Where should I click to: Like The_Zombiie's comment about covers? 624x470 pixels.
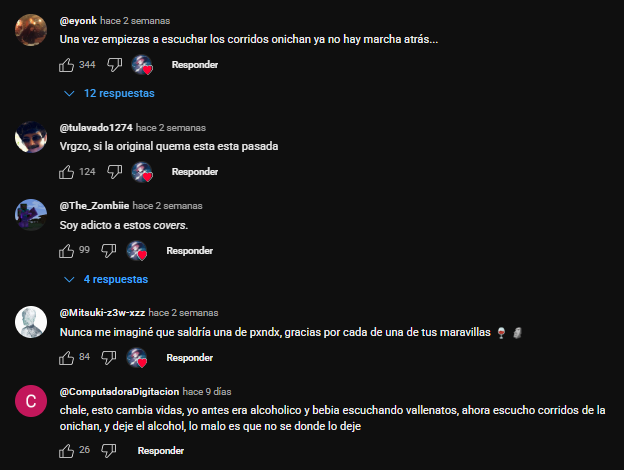66,251
